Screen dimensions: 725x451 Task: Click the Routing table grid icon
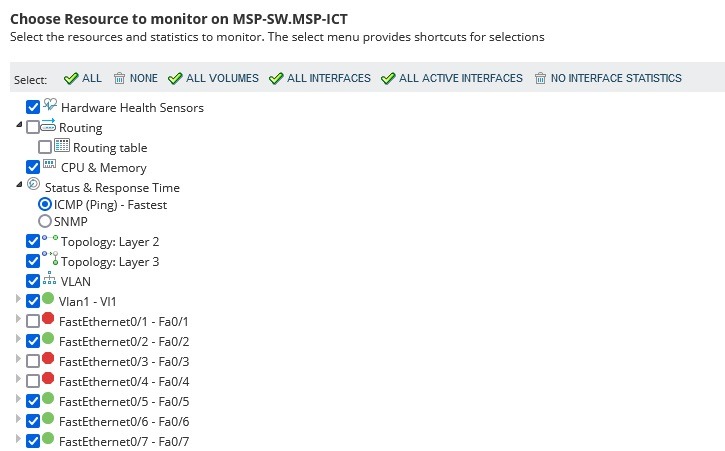(x=62, y=146)
